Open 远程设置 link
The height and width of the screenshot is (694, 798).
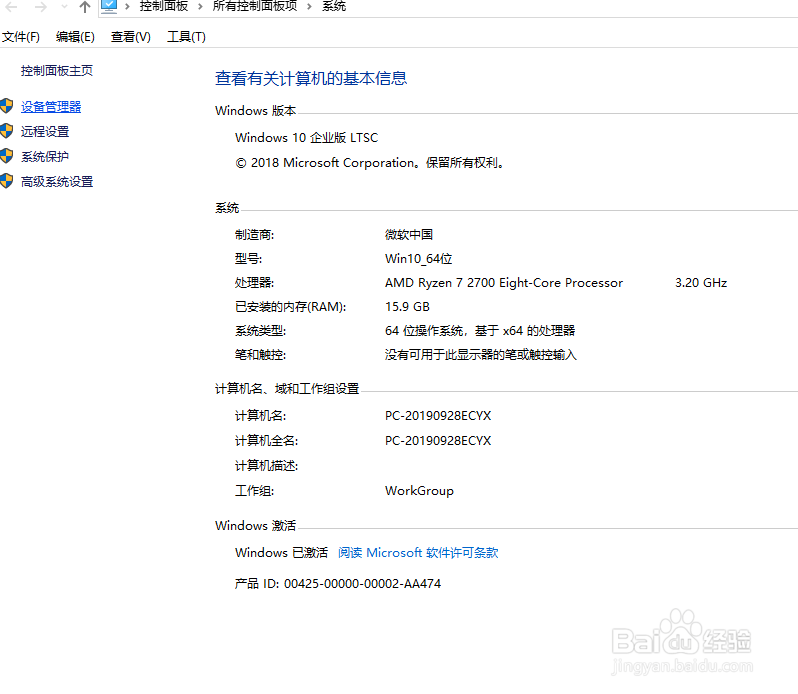[45, 132]
